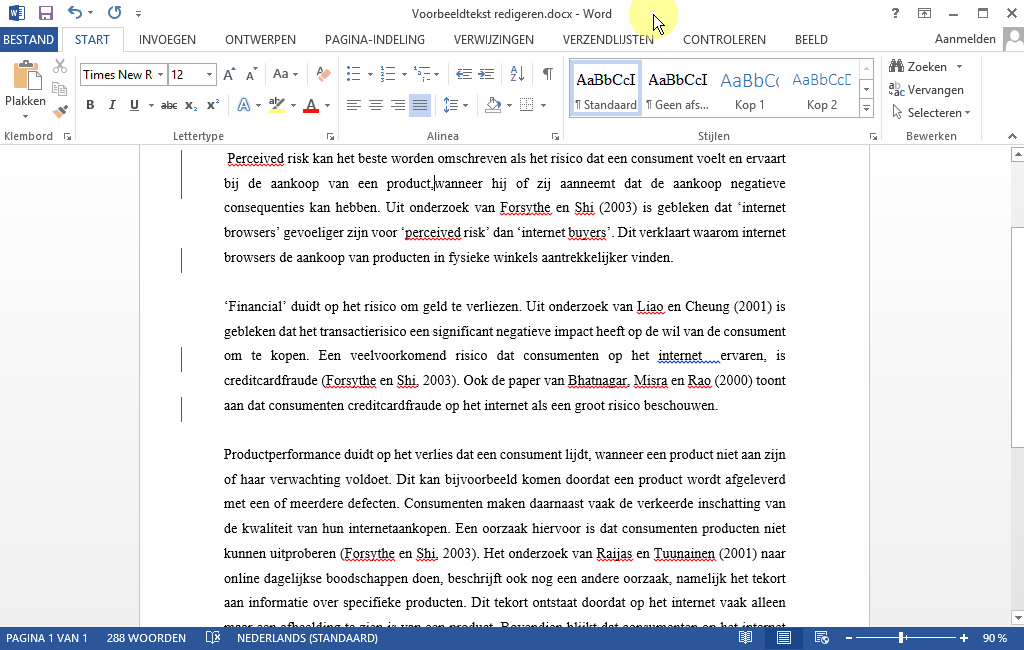Switch to read mode view

(x=745, y=638)
